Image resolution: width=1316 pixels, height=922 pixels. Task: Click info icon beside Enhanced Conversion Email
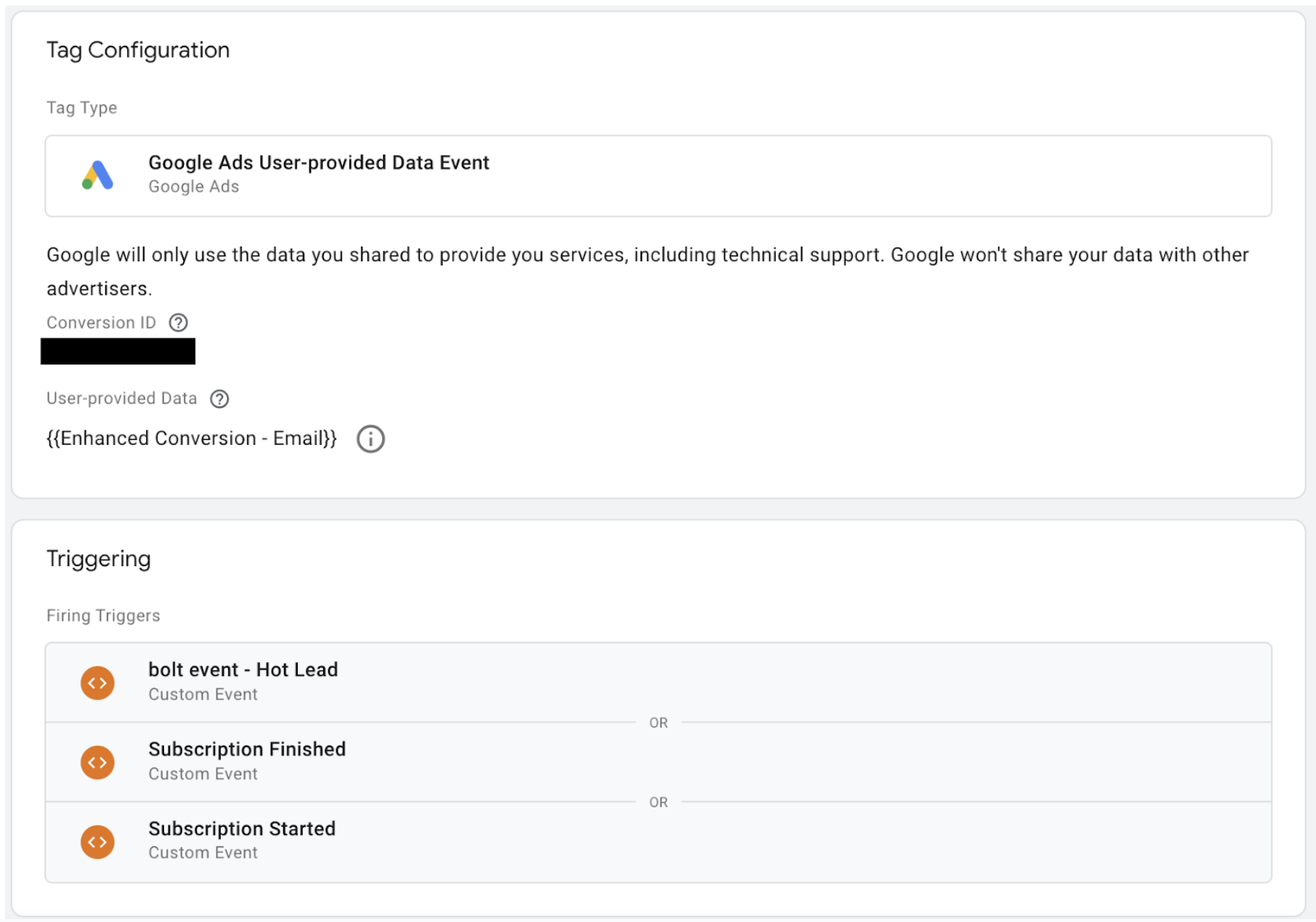(x=370, y=438)
